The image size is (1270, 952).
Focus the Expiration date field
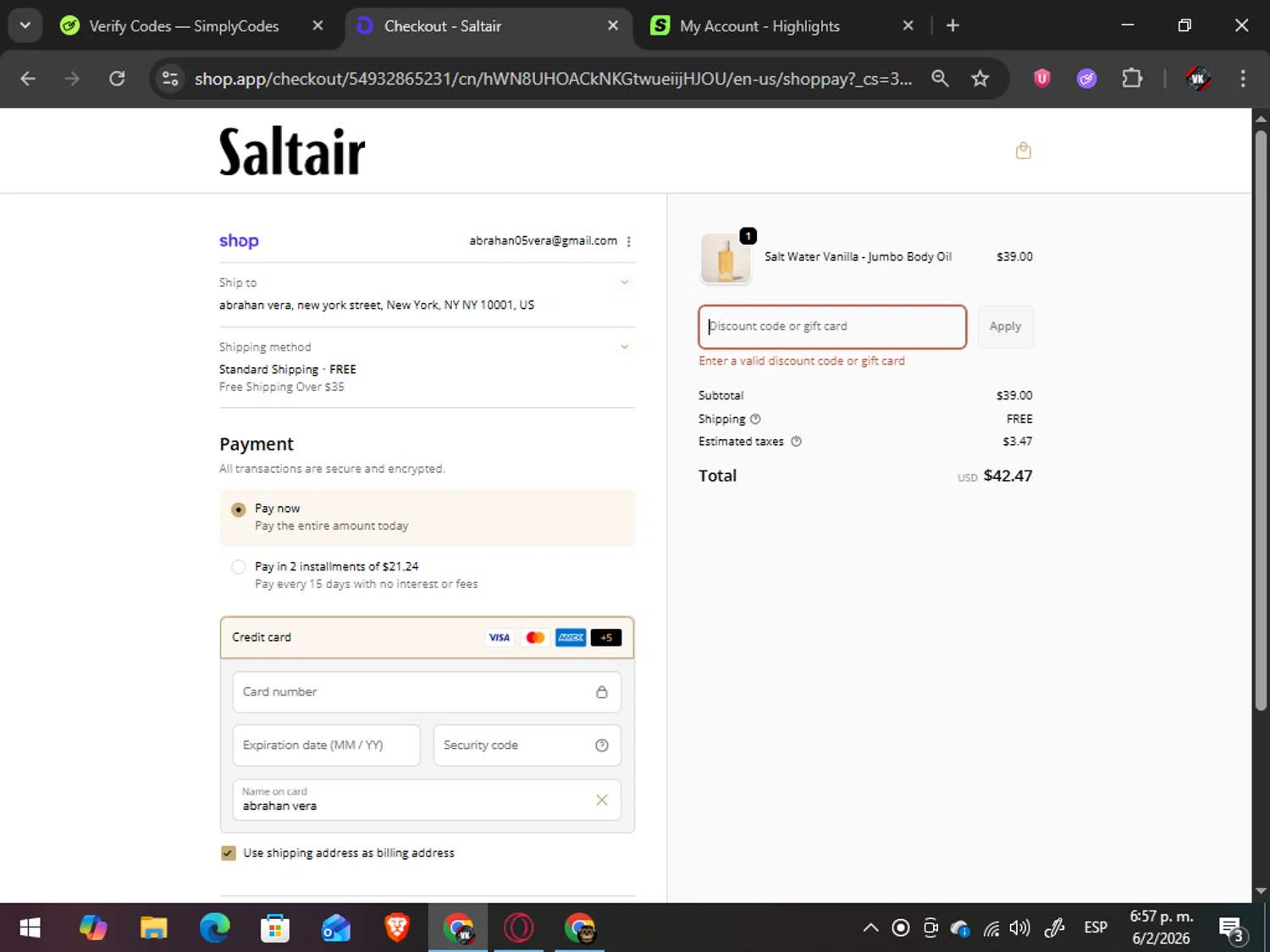[x=326, y=746]
